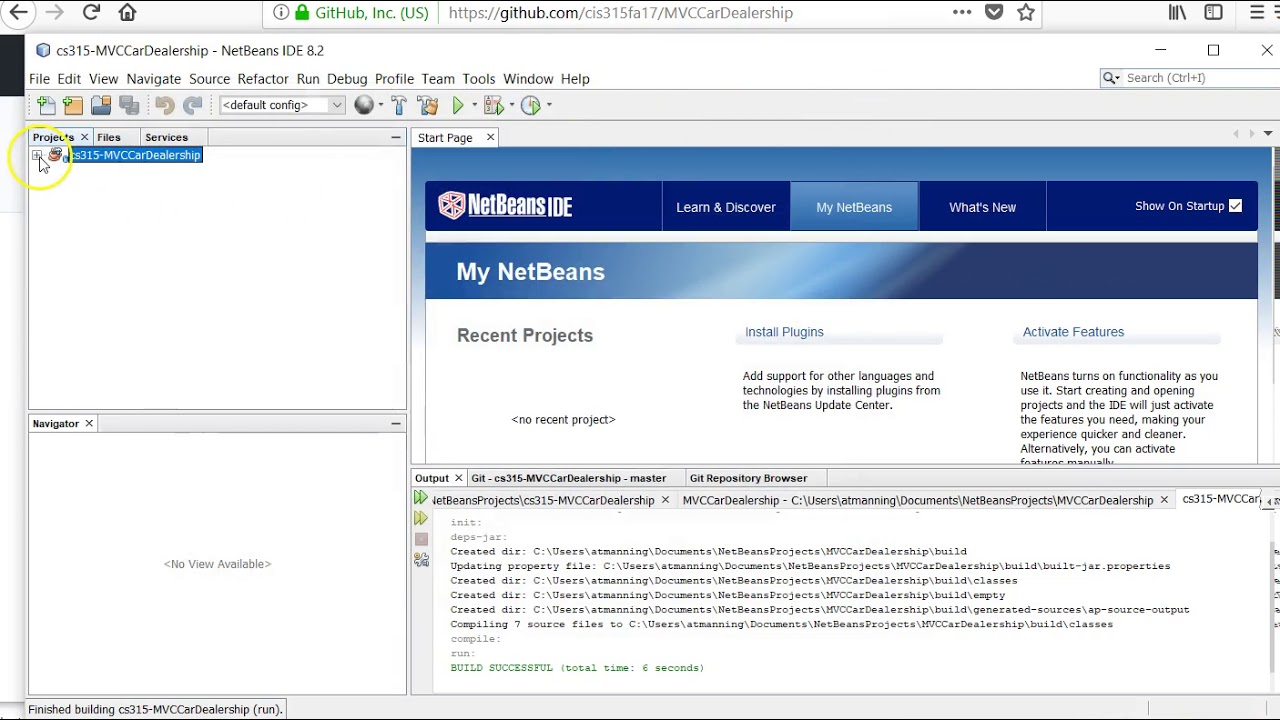The image size is (1280, 720).
Task: Click the Save All toolbar icon
Action: pyautogui.click(x=129, y=105)
